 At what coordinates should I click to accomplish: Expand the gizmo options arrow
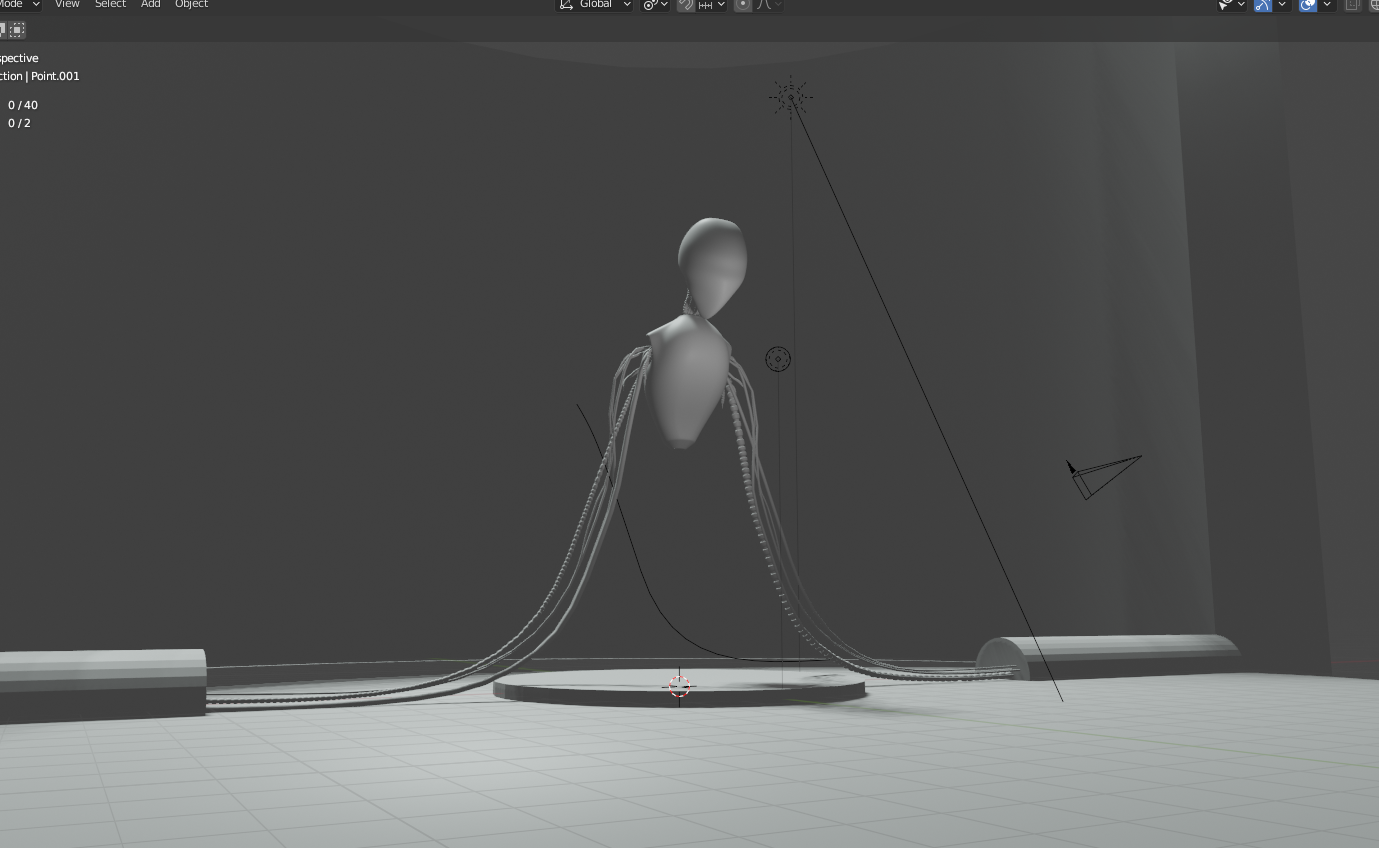click(x=1282, y=5)
